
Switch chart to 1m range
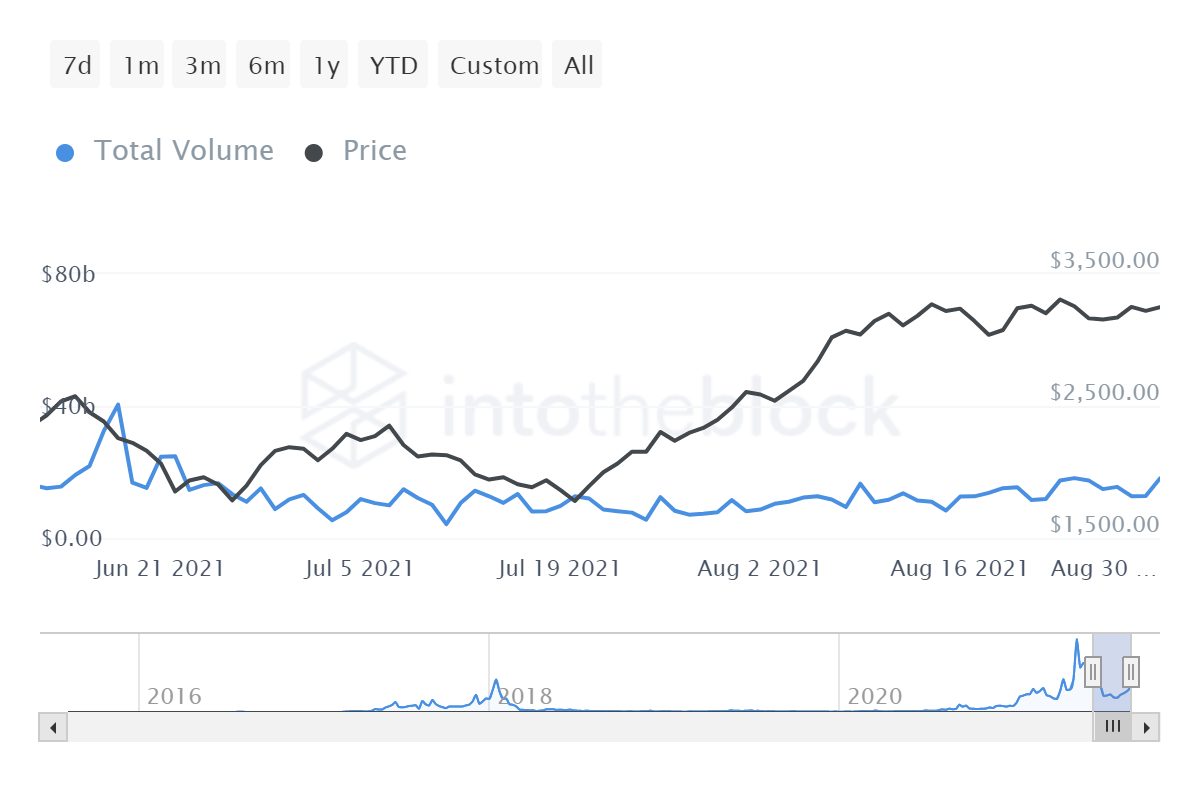(140, 65)
